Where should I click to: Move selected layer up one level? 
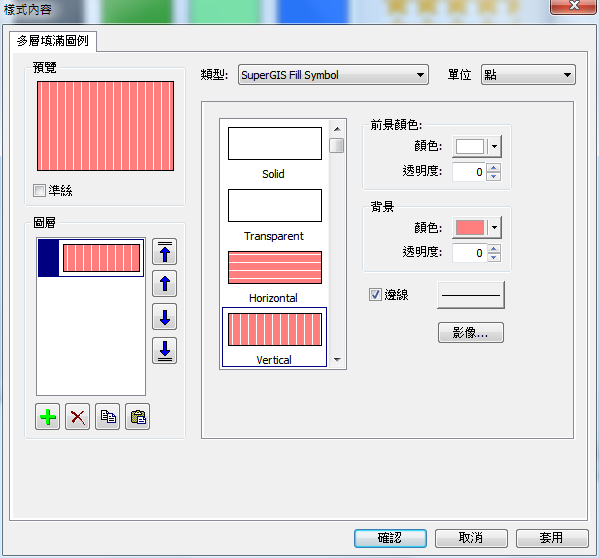tap(164, 284)
